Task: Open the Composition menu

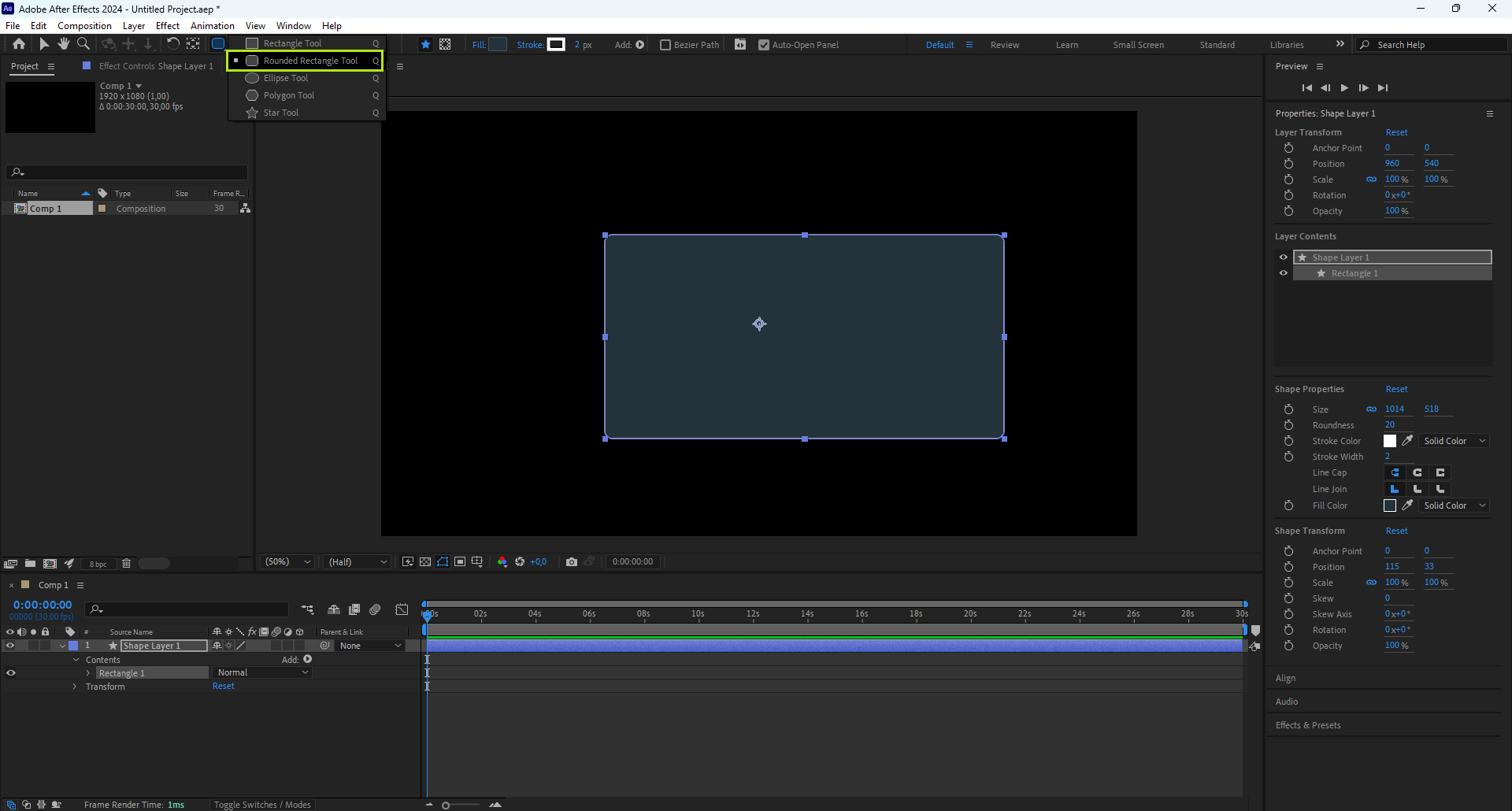Action: pos(84,26)
